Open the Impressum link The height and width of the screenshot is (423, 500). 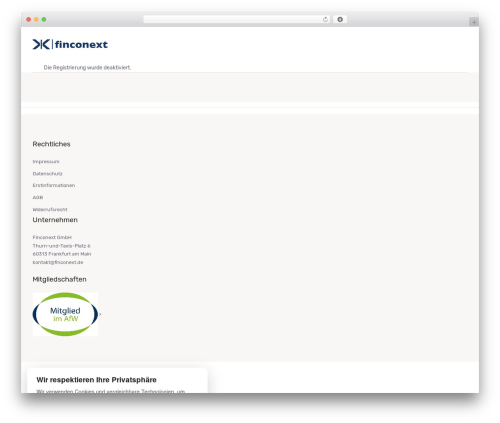(x=46, y=162)
